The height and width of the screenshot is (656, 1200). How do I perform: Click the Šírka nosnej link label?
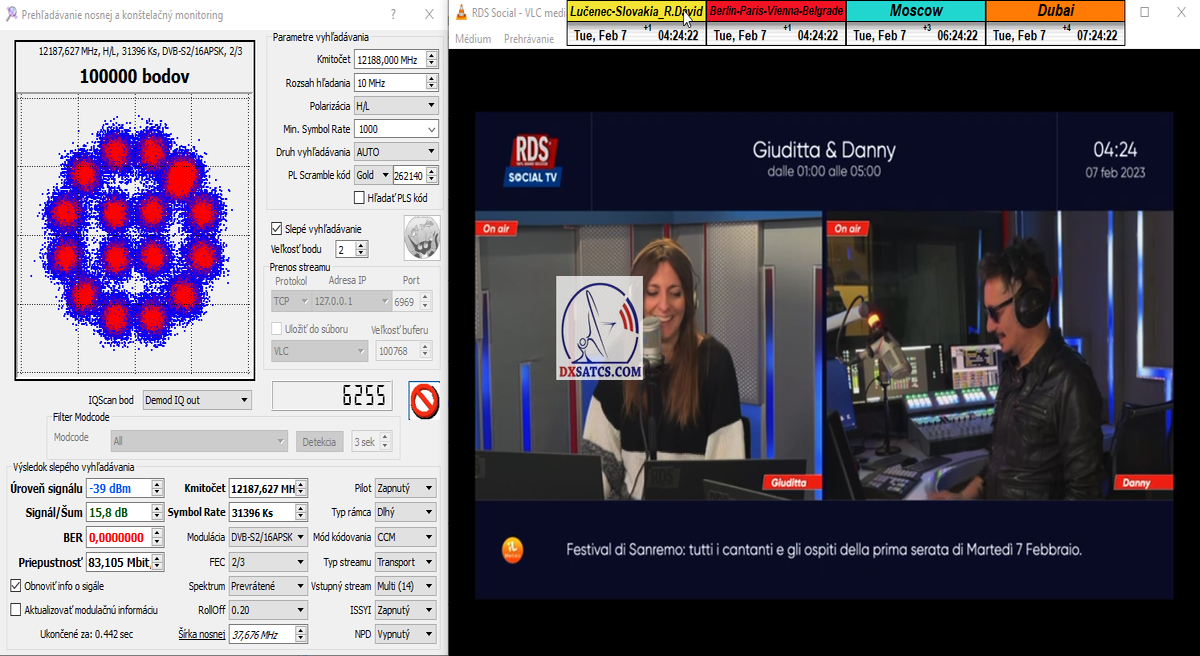[x=202, y=634]
